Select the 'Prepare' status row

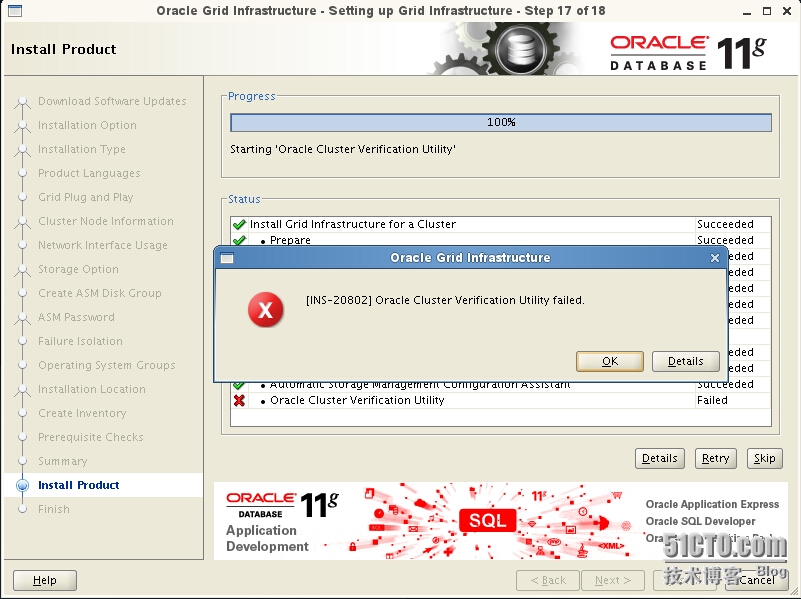[x=501, y=240]
